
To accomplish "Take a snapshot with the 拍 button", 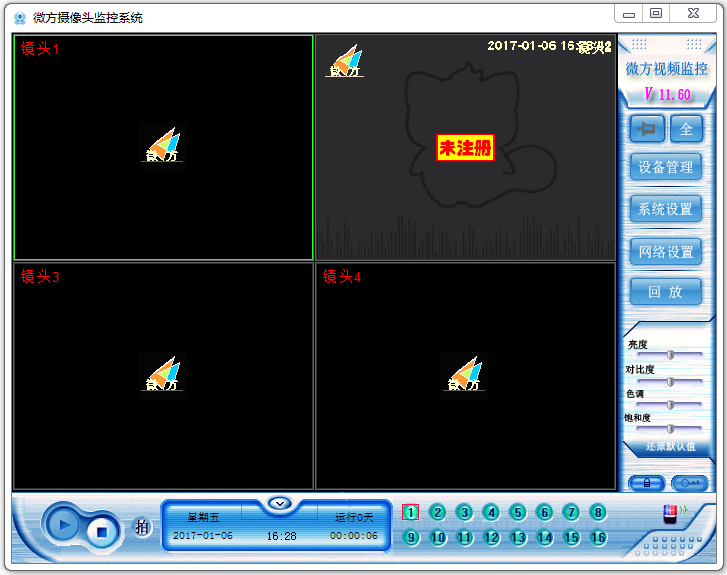I will (x=142, y=527).
